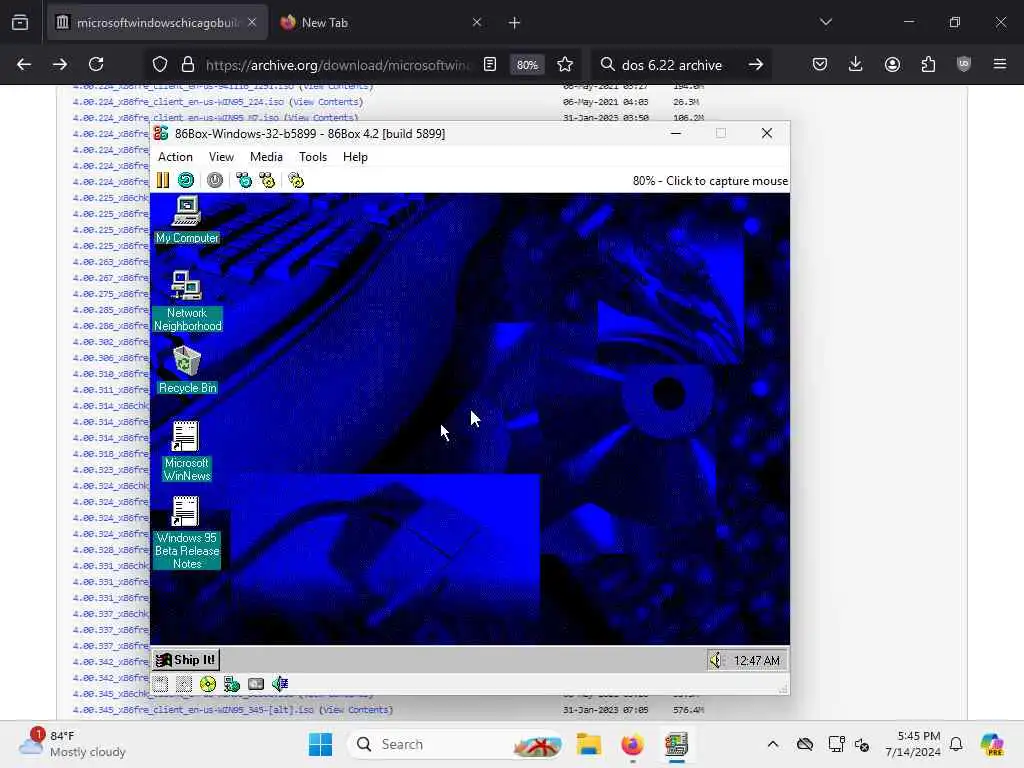Select the Recycle Bin desktop icon

click(x=187, y=370)
